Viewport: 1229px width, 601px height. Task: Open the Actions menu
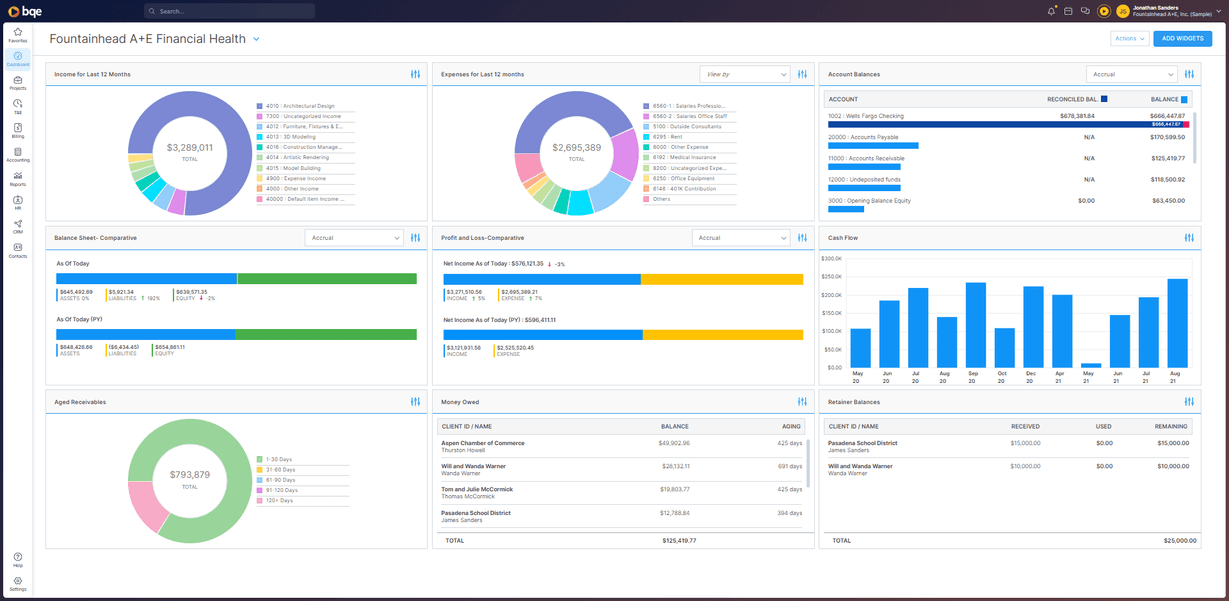pos(1128,38)
